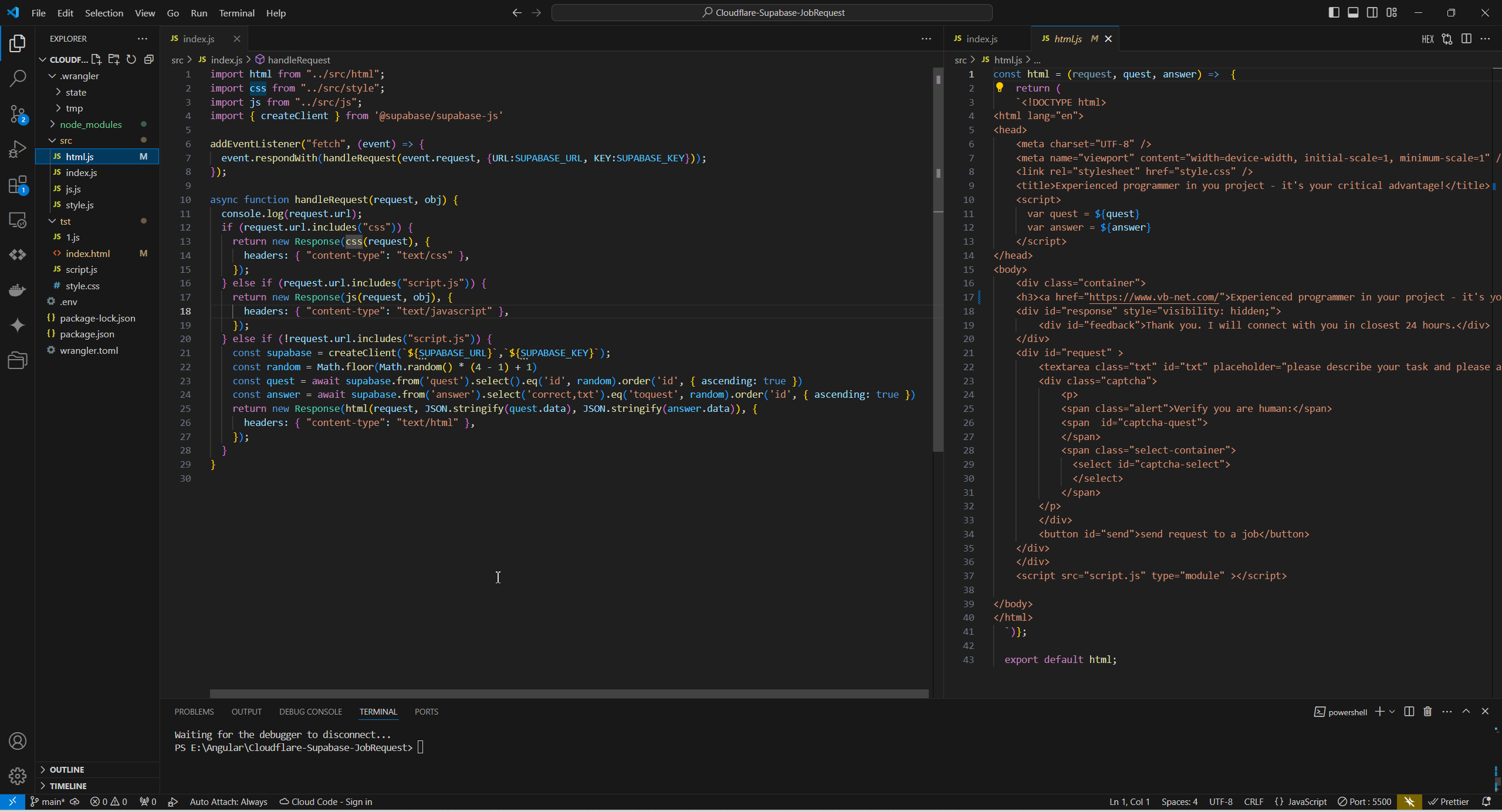
Task: Open the Terminal menu
Action: pyautogui.click(x=236, y=13)
